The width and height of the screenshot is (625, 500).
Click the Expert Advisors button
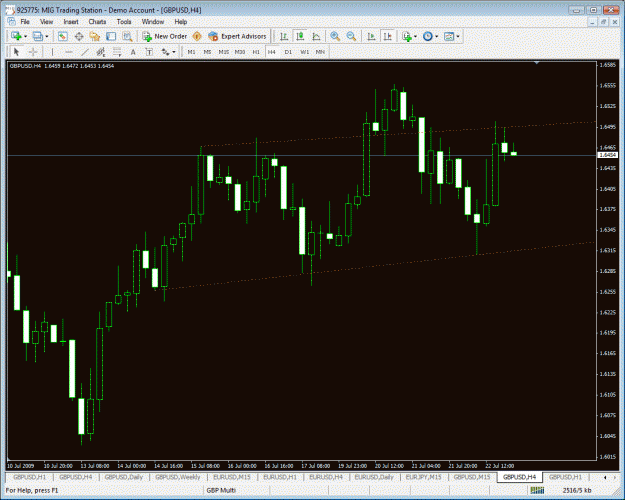tap(238, 37)
